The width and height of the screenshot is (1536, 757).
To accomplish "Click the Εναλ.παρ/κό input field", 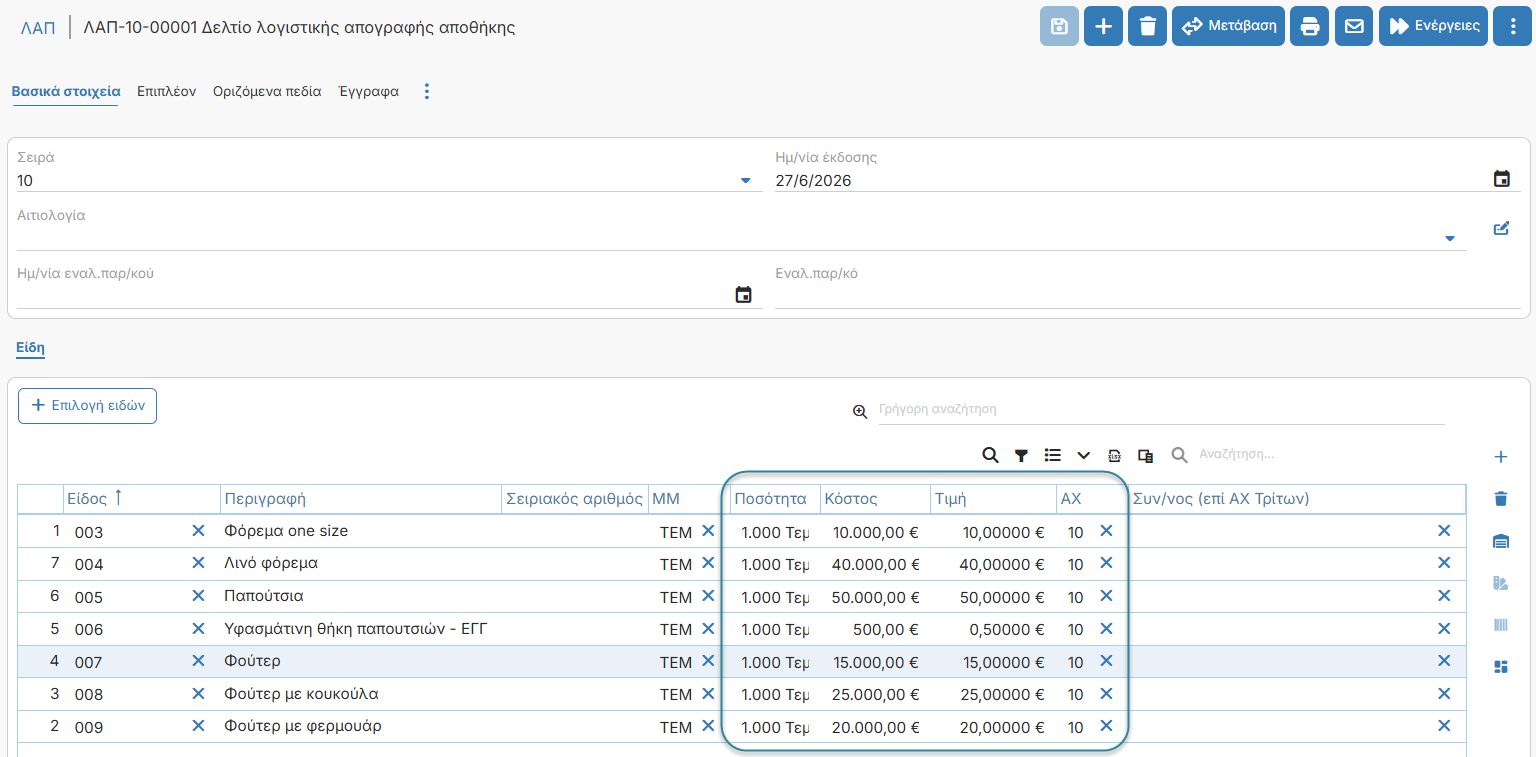I will point(1147,295).
